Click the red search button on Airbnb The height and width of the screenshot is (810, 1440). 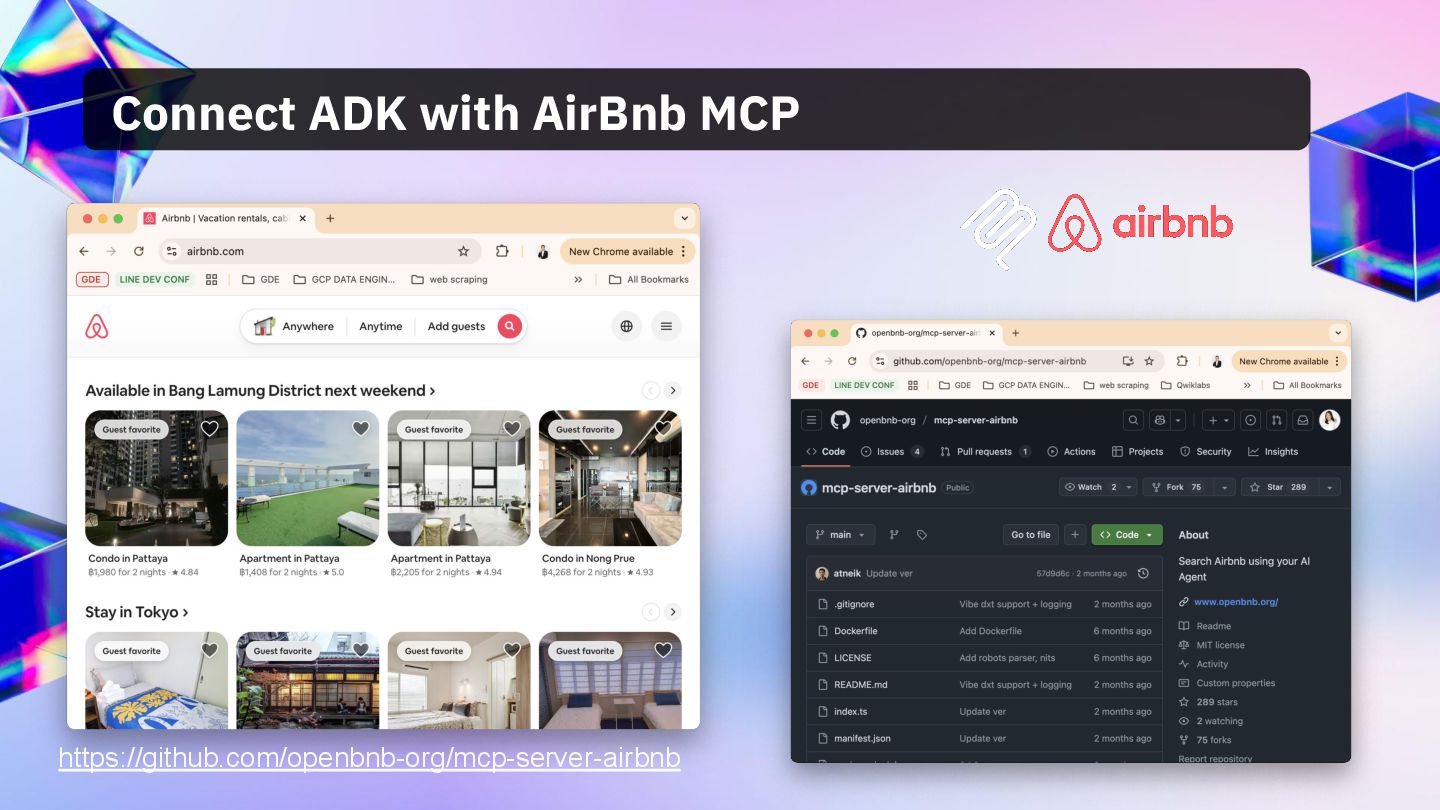pos(510,326)
